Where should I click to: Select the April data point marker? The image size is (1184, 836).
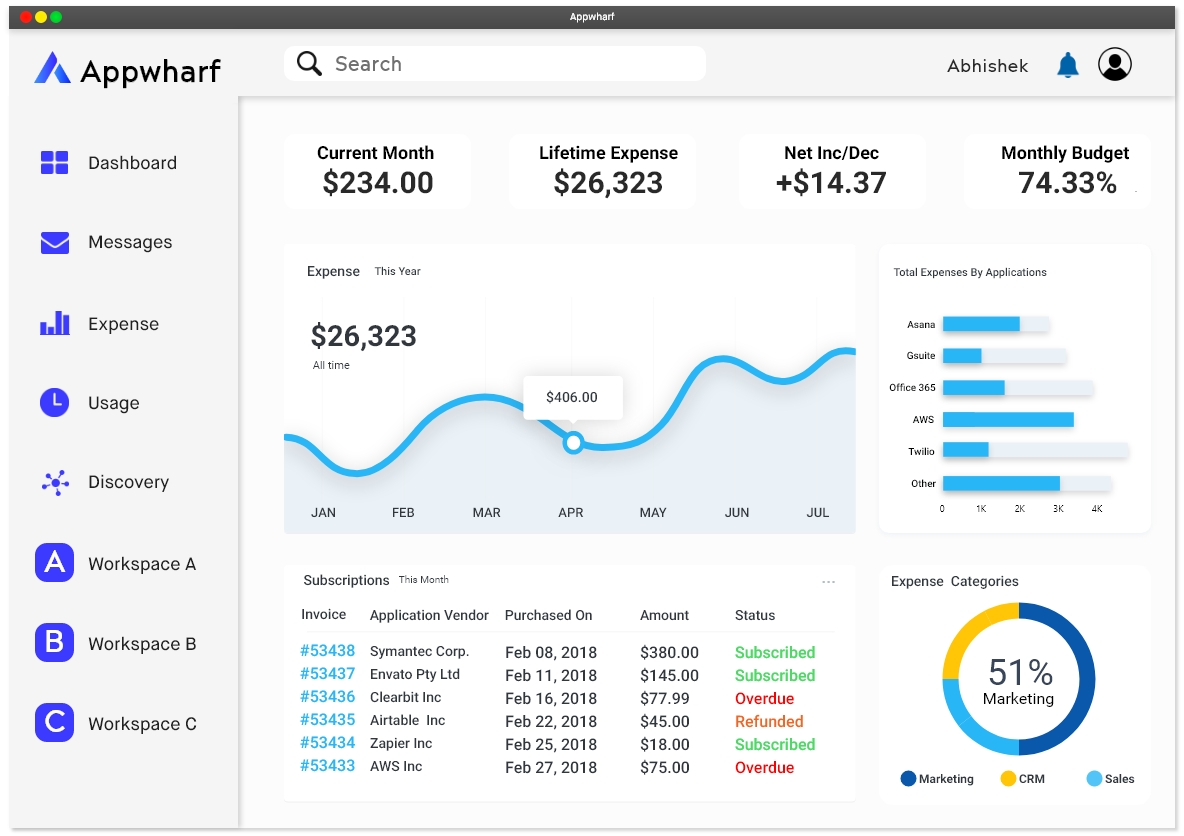(x=573, y=443)
